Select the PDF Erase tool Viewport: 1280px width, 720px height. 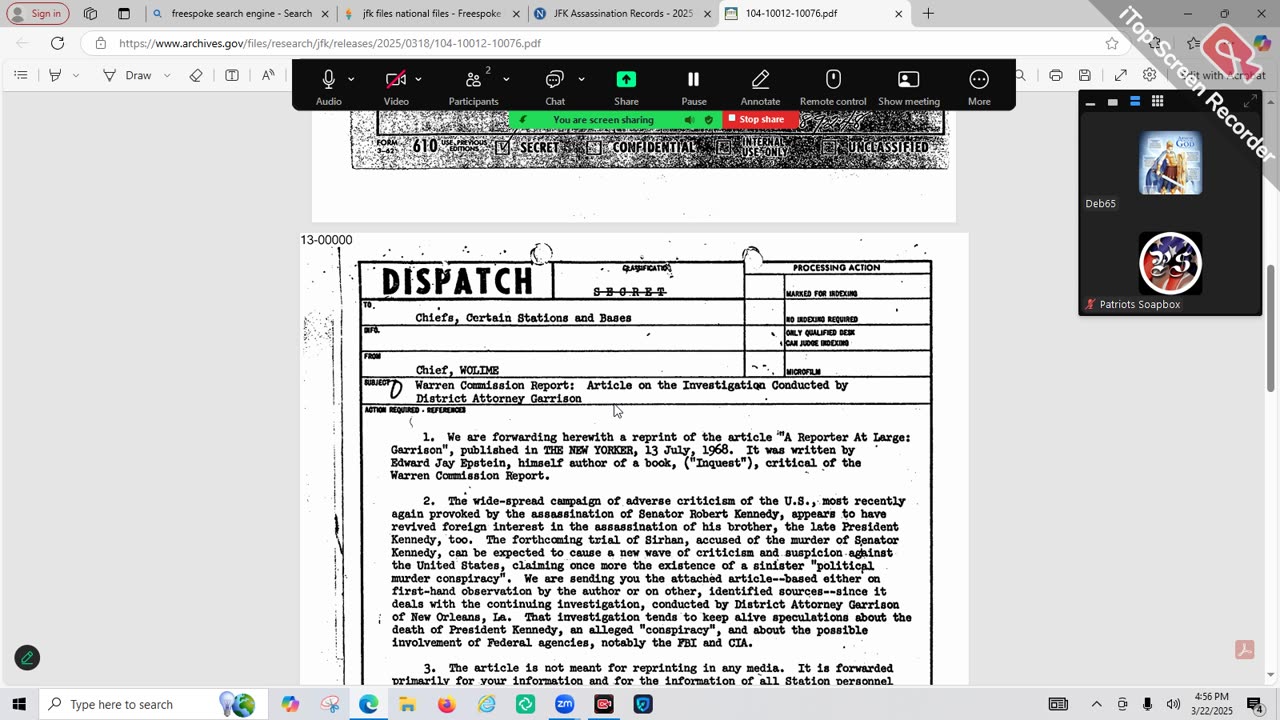(x=196, y=75)
